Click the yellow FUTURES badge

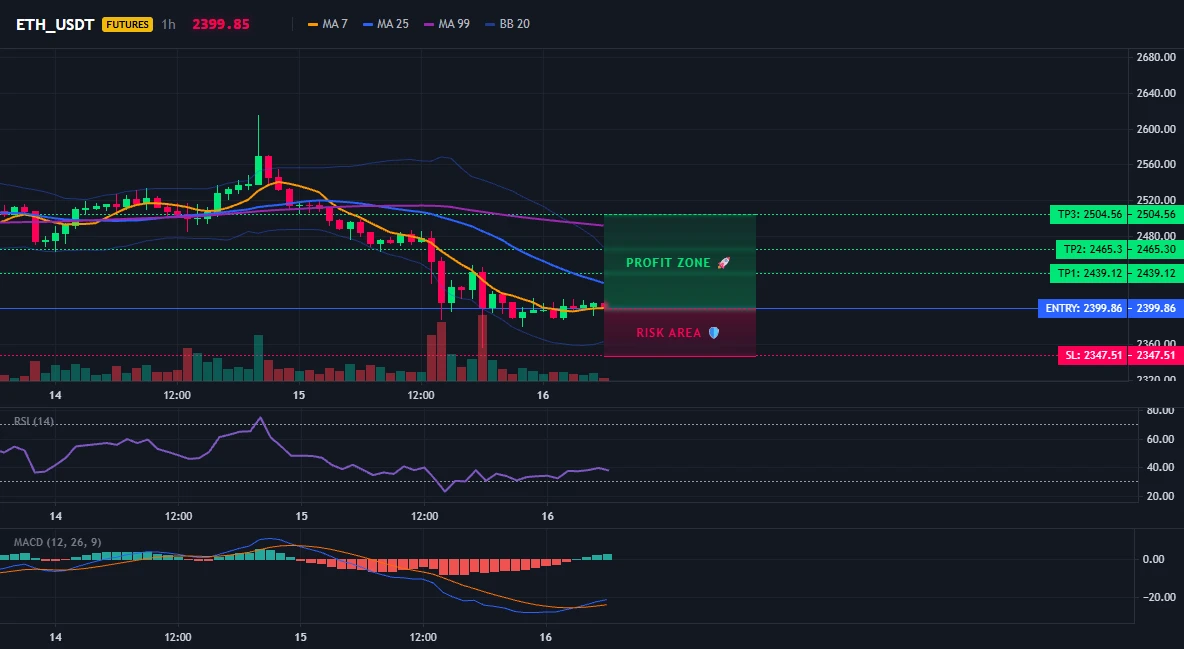click(128, 24)
